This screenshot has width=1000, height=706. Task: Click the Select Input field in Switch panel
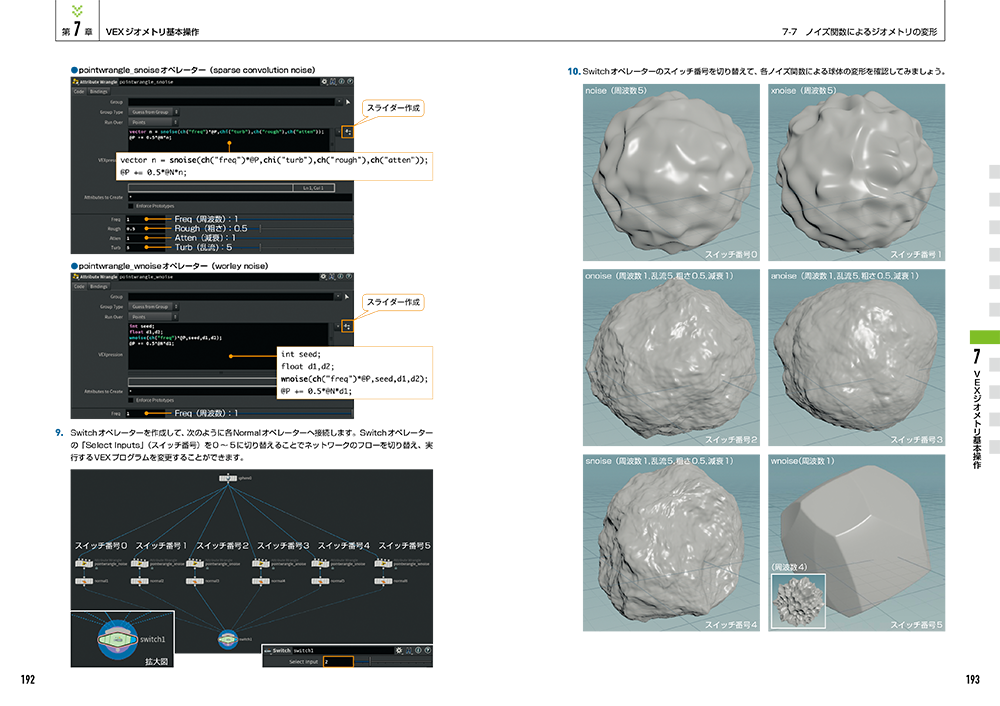tap(338, 661)
